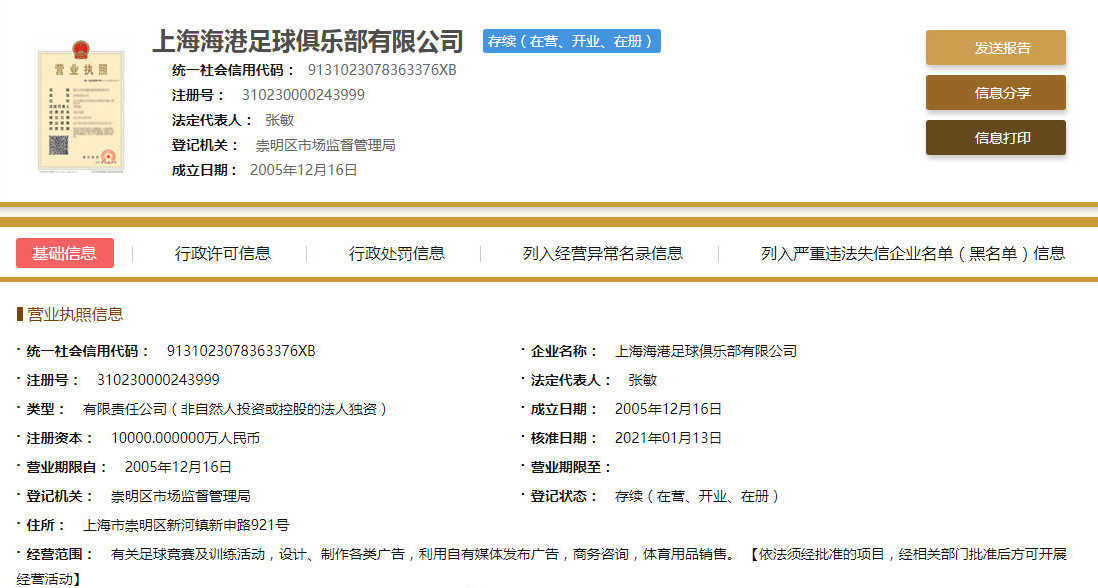Click the blue 存续 status badge
The image size is (1098, 588).
click(x=571, y=41)
